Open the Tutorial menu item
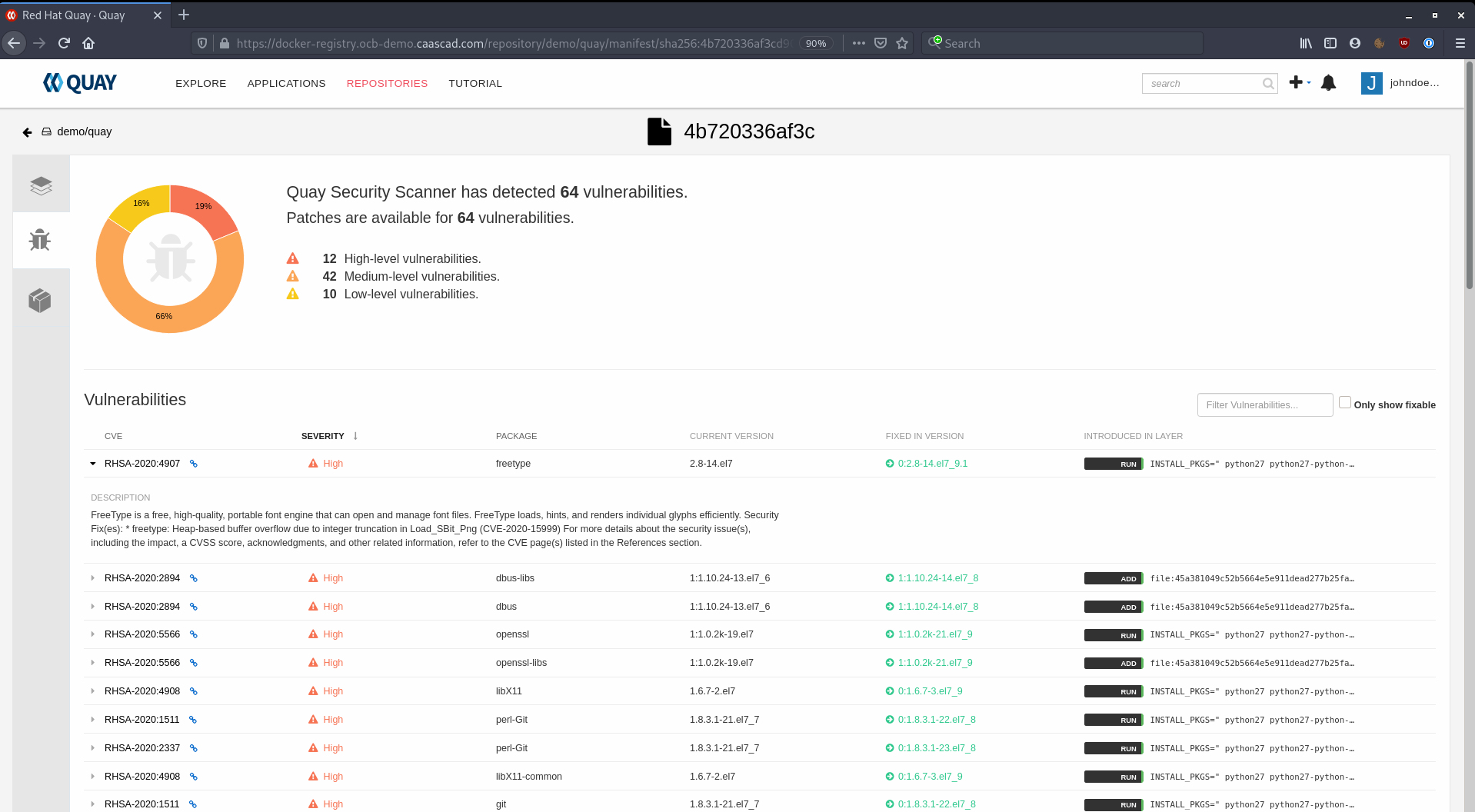 [x=475, y=83]
